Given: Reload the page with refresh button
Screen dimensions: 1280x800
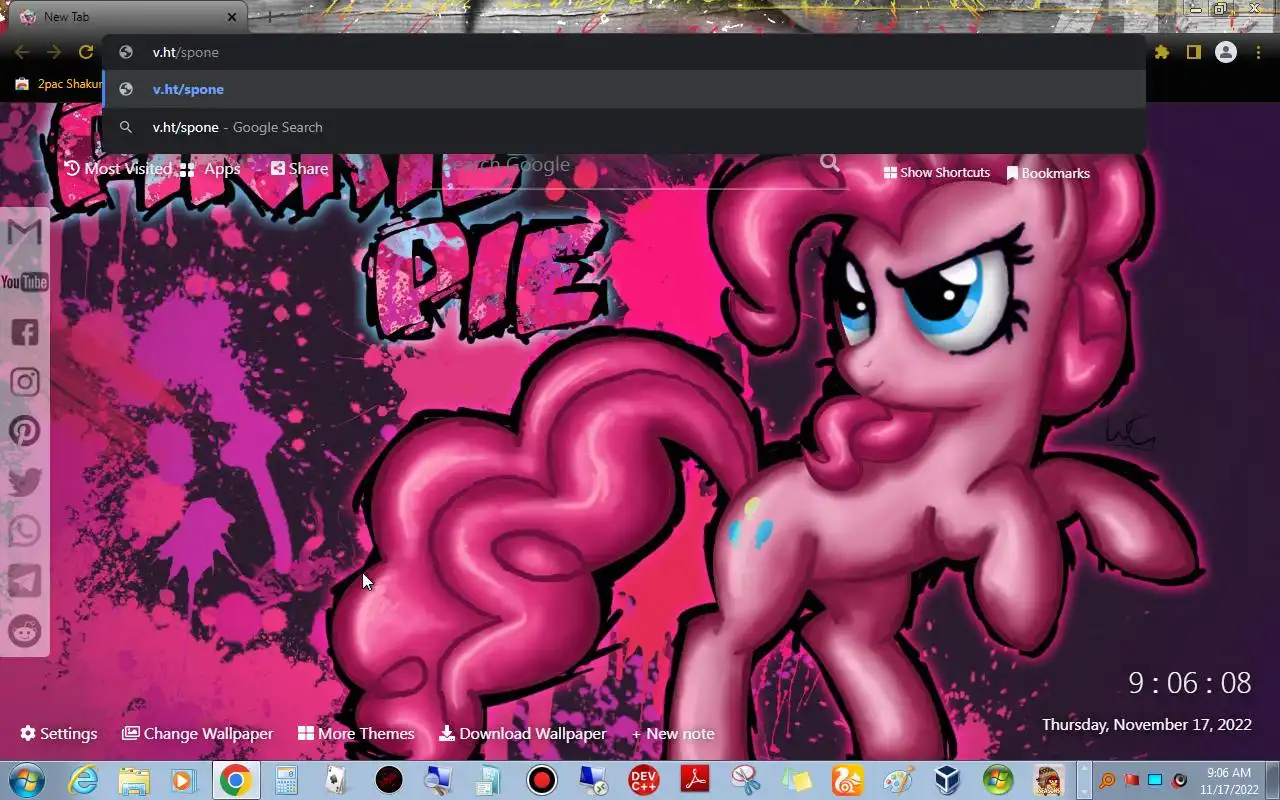Looking at the screenshot, I should (86, 52).
